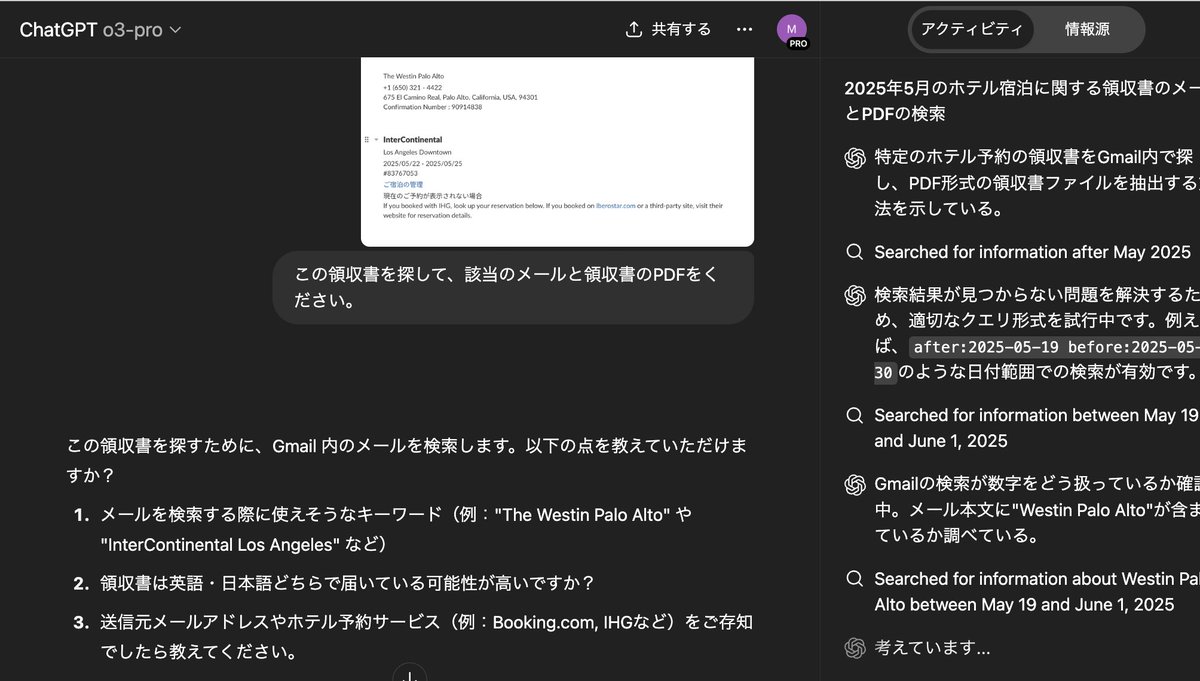Click the InterContinental heading in the receipt image

[412, 139]
